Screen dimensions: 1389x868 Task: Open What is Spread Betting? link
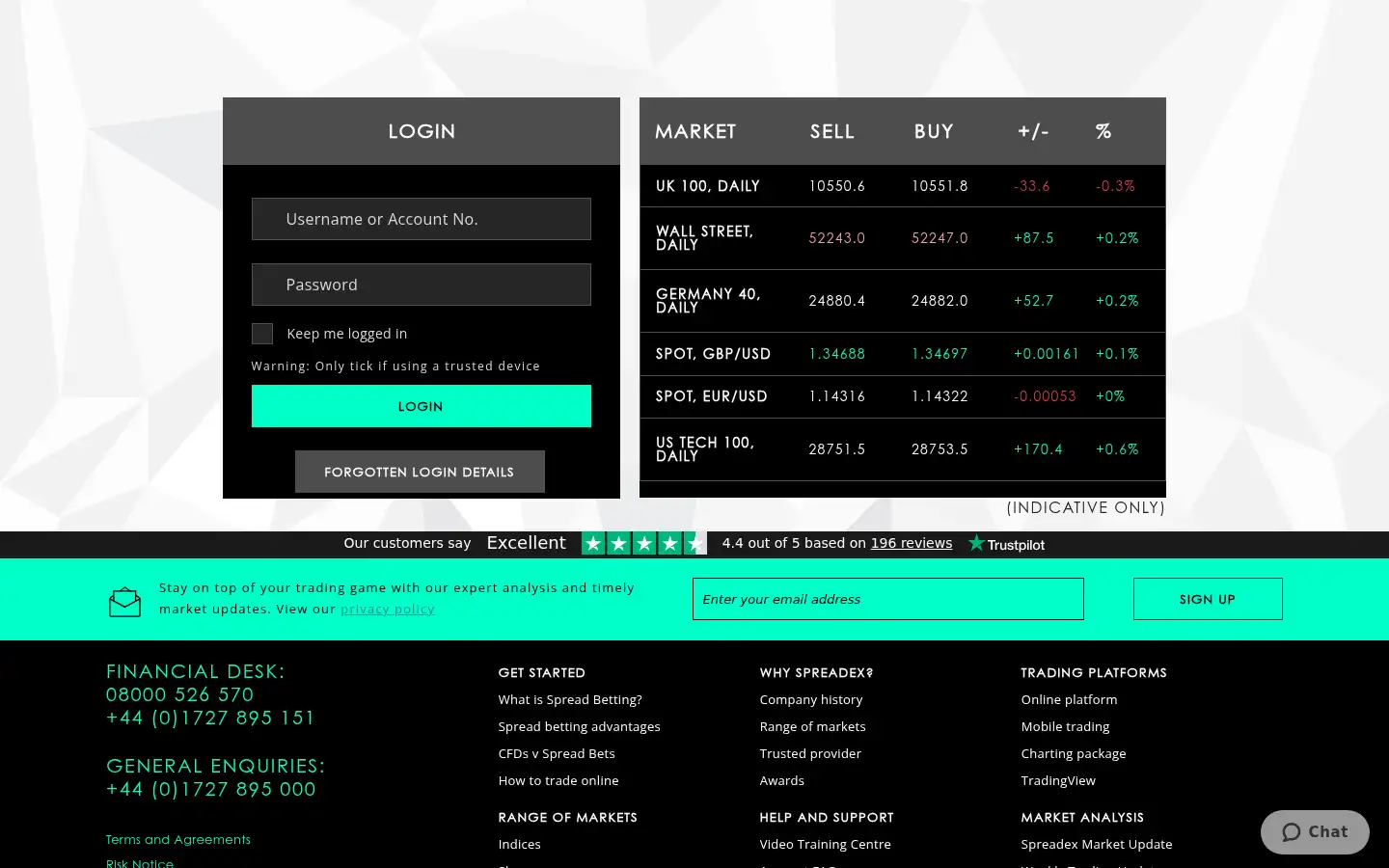570,699
